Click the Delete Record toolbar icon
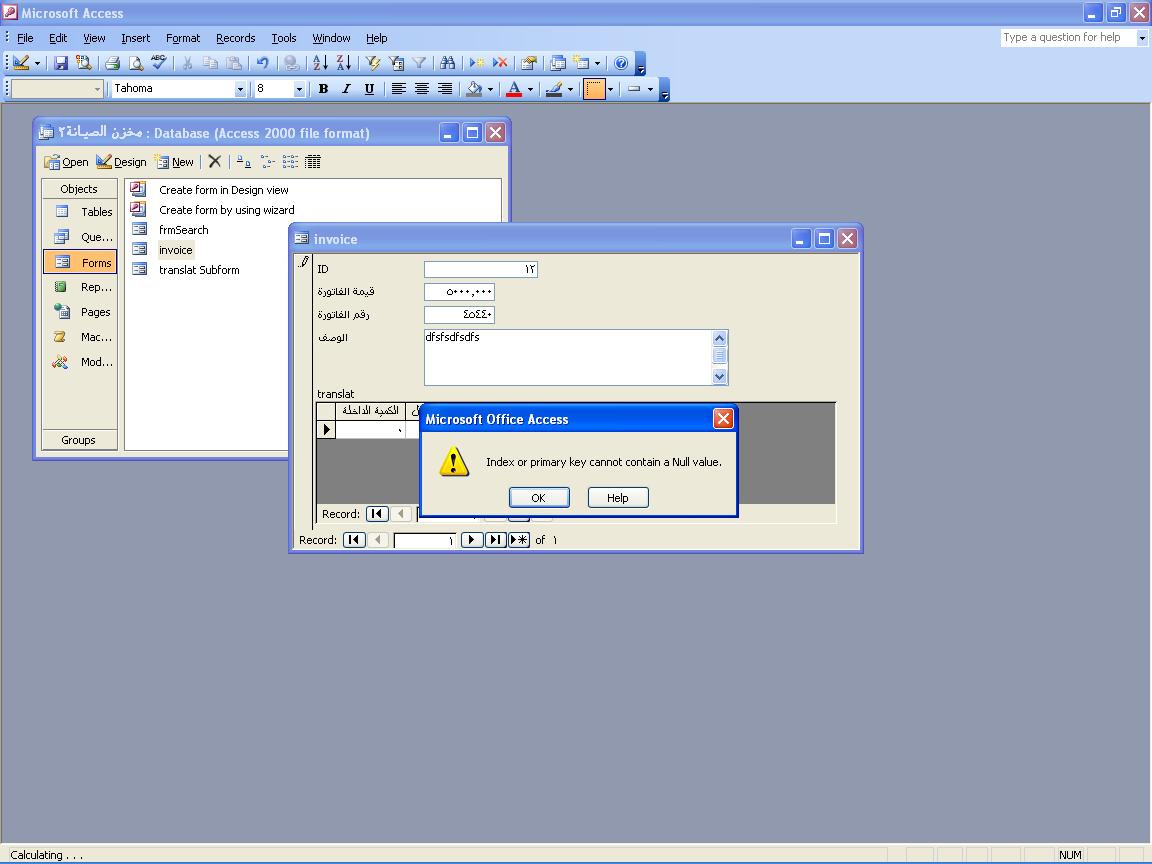 coord(500,63)
